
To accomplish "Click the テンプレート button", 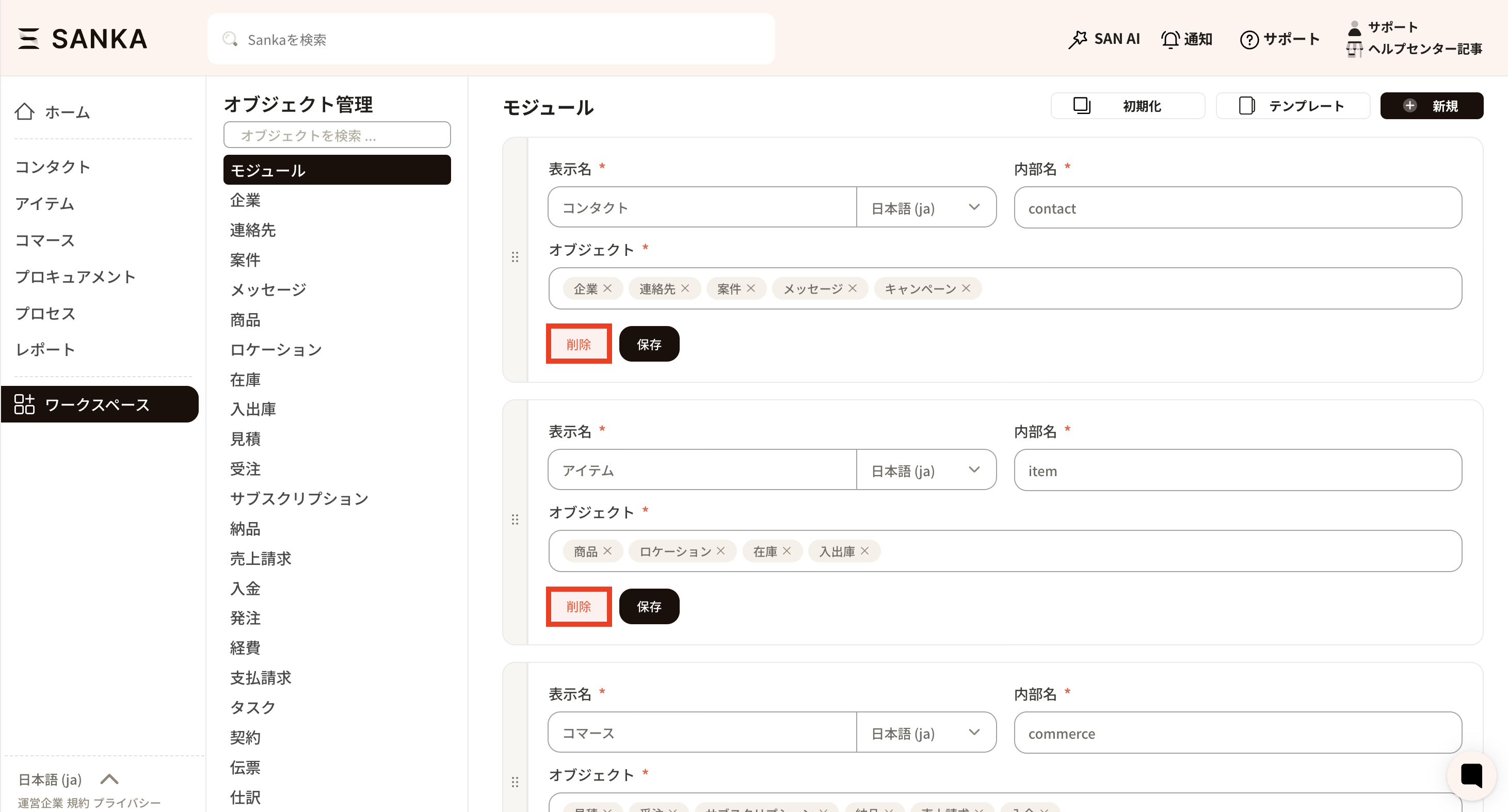I will tap(1293, 106).
